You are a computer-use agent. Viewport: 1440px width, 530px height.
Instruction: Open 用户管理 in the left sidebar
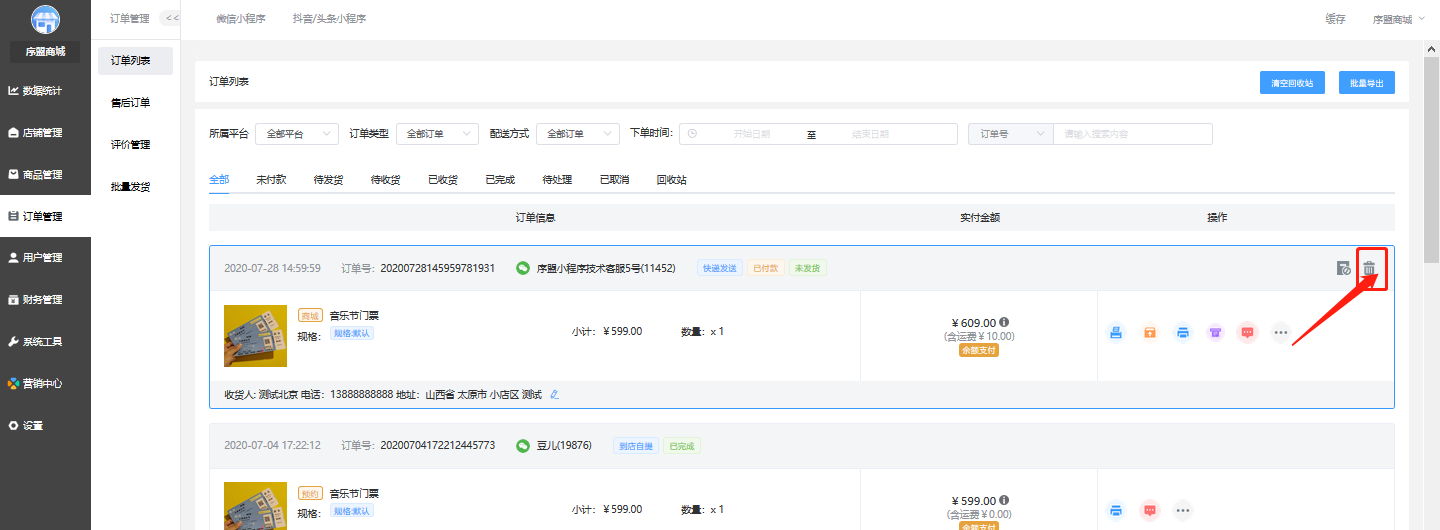pos(45,258)
